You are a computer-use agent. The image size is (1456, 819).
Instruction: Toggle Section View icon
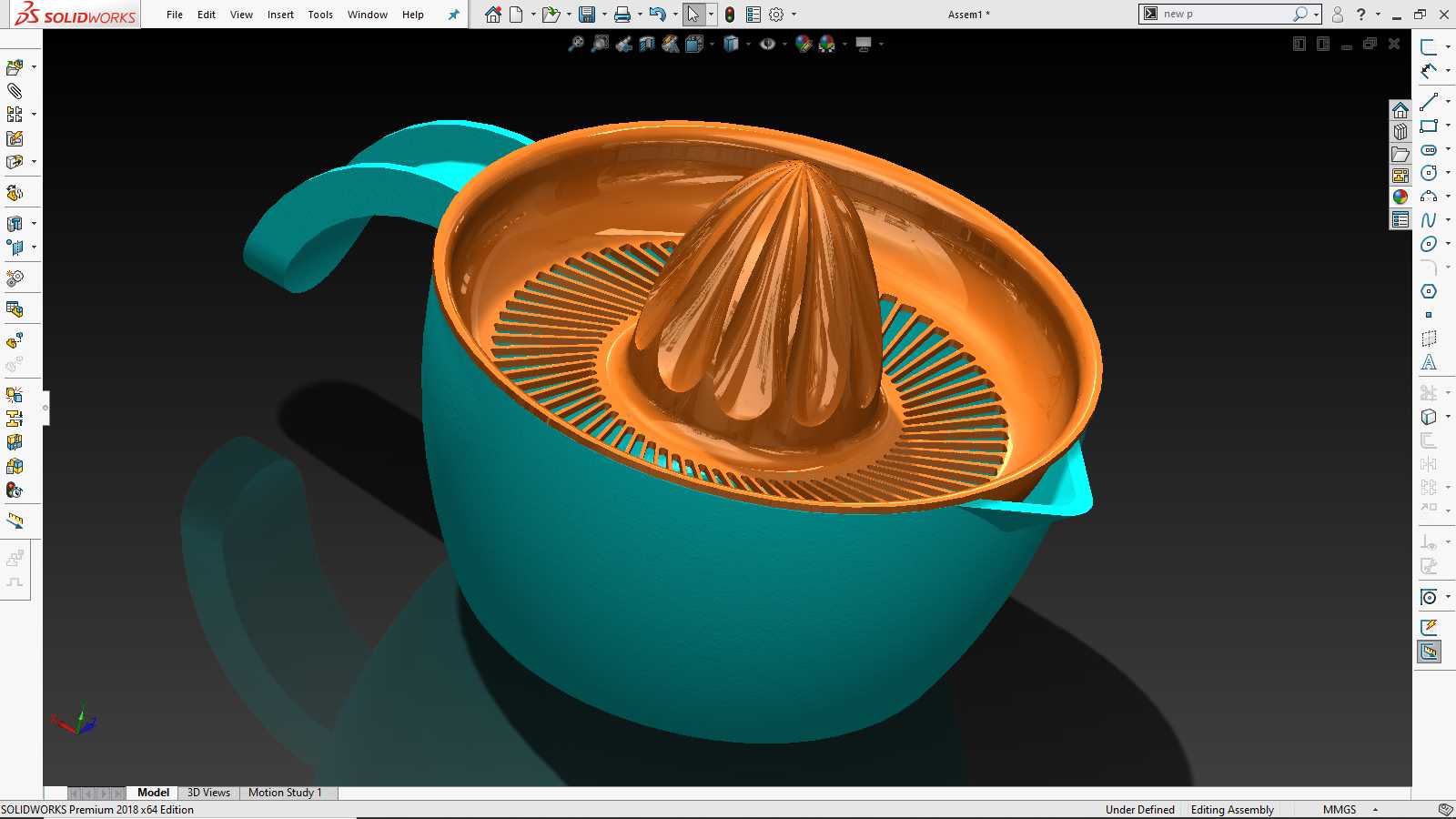pos(647,44)
